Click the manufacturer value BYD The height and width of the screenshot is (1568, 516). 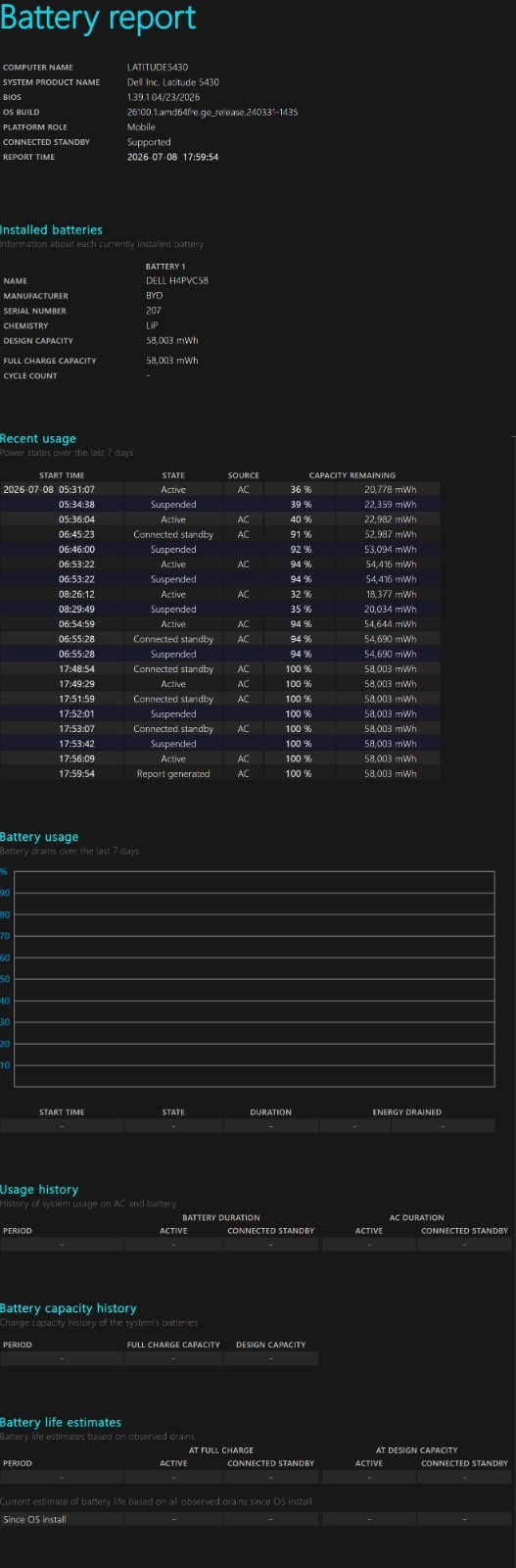[x=155, y=295]
